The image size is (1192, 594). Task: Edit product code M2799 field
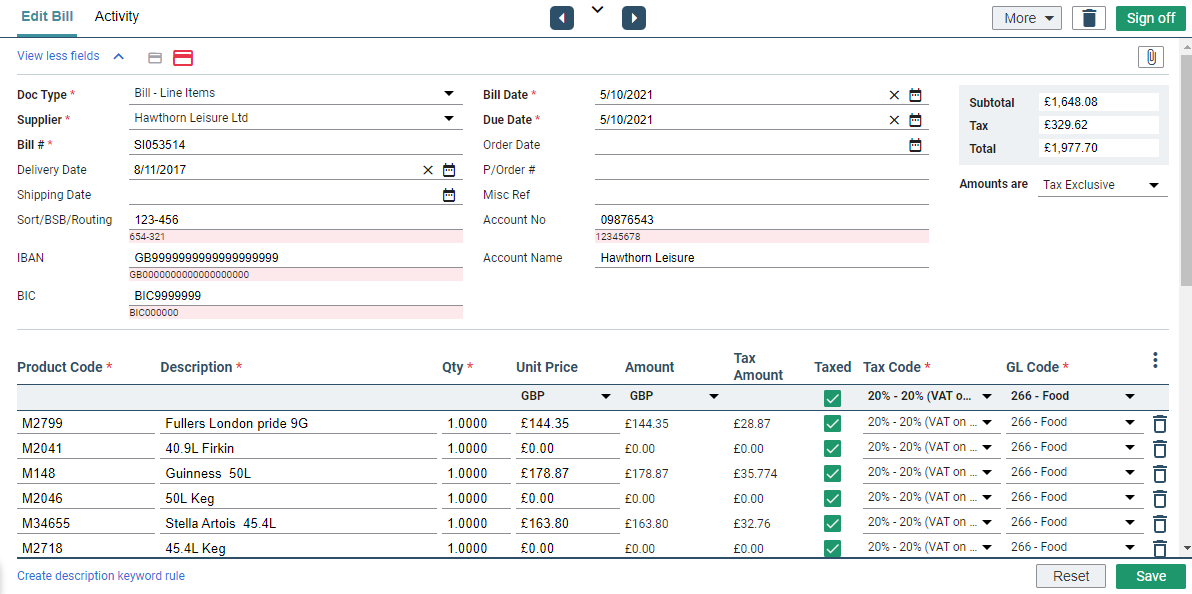pos(86,424)
